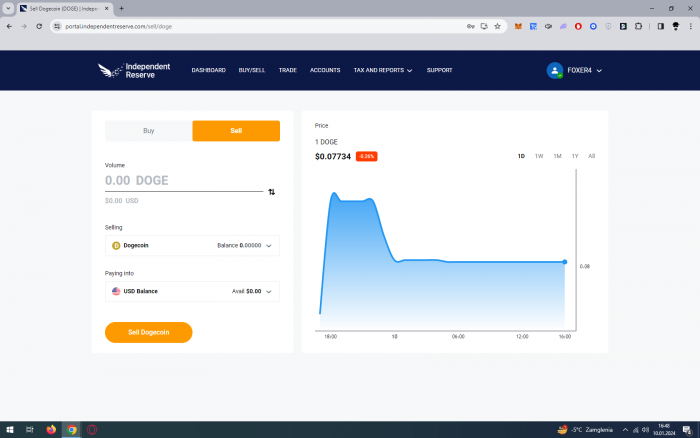Image resolution: width=700 pixels, height=438 pixels.
Task: Bookmark this page with the star icon
Action: (x=497, y=26)
